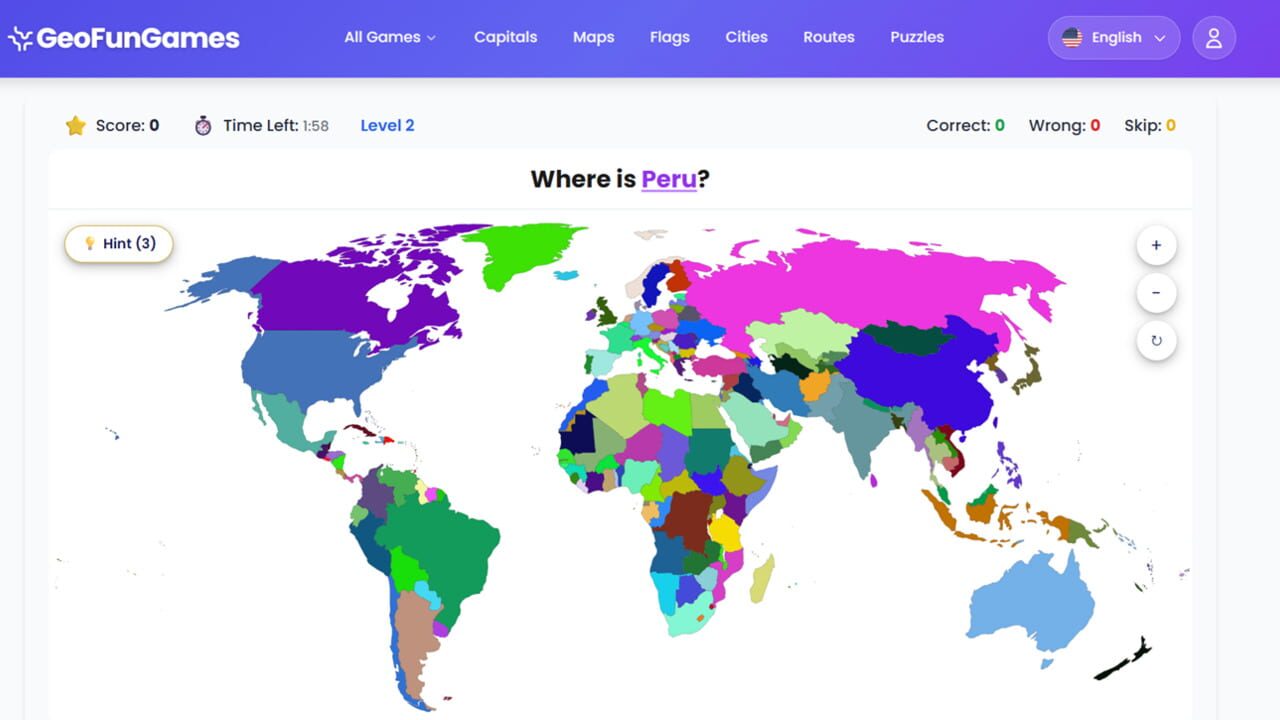Image resolution: width=1280 pixels, height=720 pixels.
Task: Click the gold star score icon
Action: pyautogui.click(x=75, y=126)
